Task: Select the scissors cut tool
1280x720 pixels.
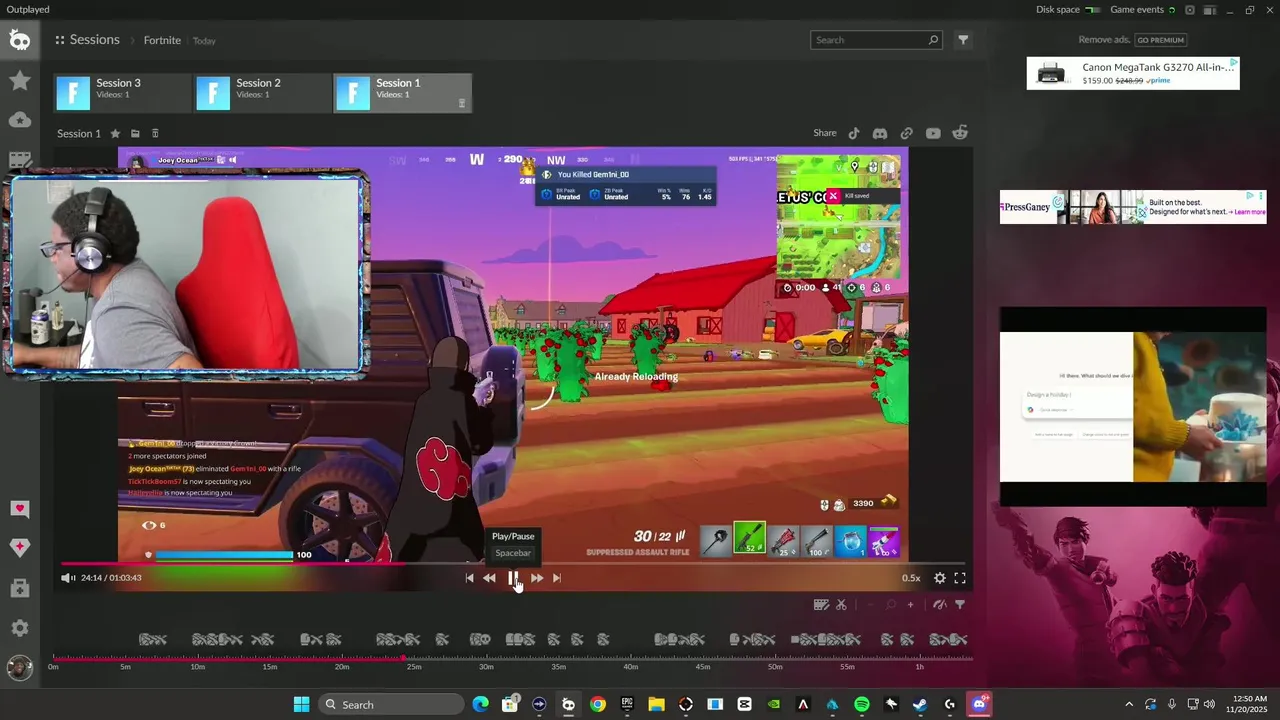Action: pyautogui.click(x=841, y=604)
